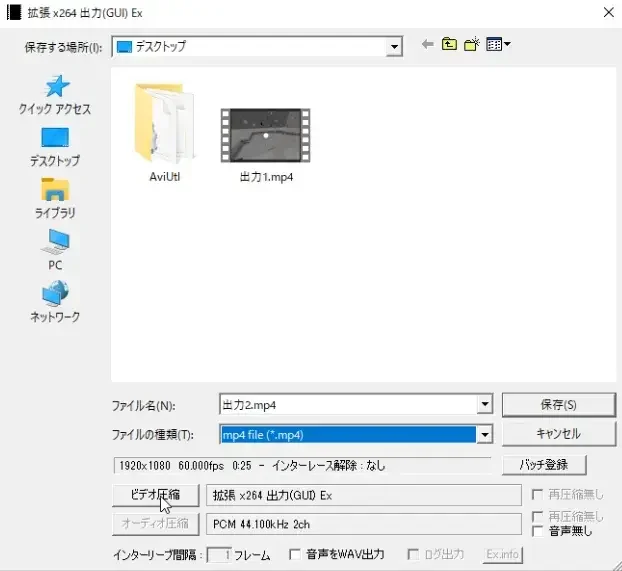622x571 pixels.
Task: Click the バッチ登録 batch register button
Action: (544, 465)
